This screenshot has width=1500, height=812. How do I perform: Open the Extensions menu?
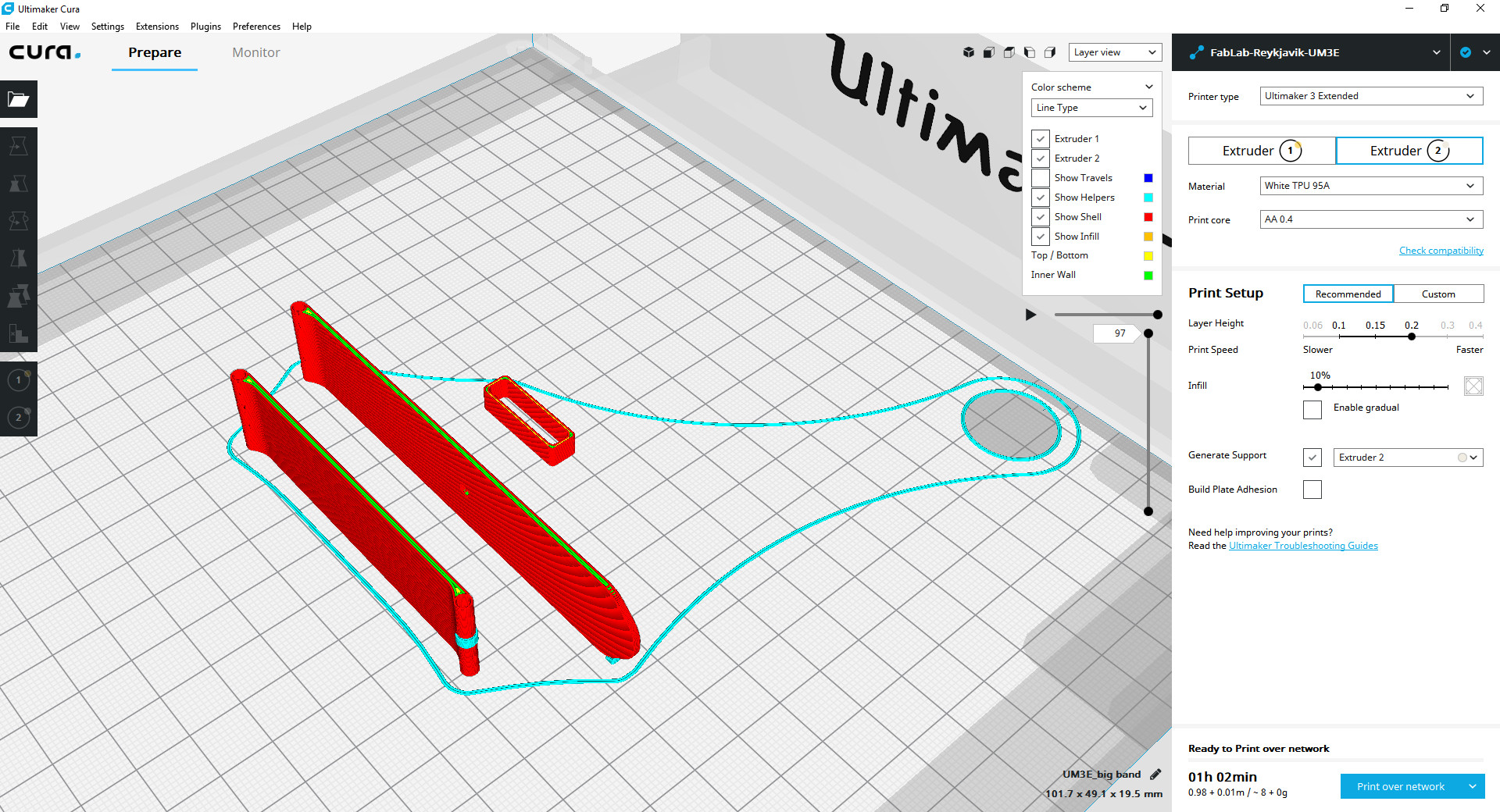point(157,27)
